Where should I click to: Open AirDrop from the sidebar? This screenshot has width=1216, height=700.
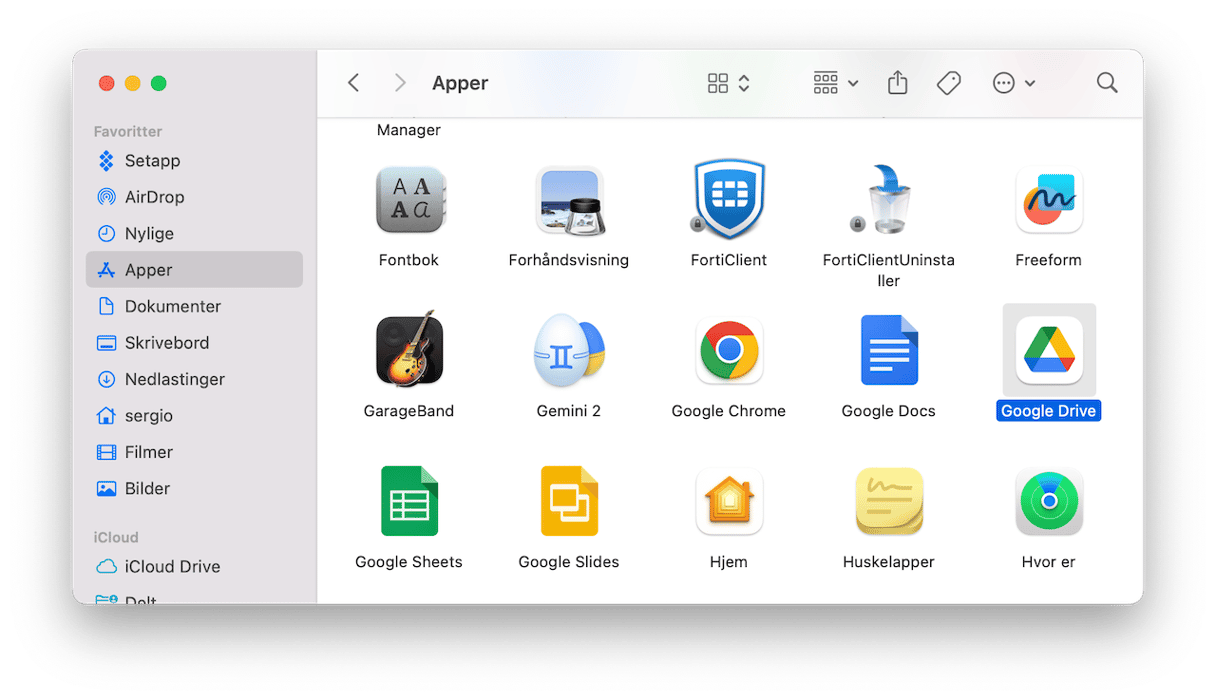[154, 197]
